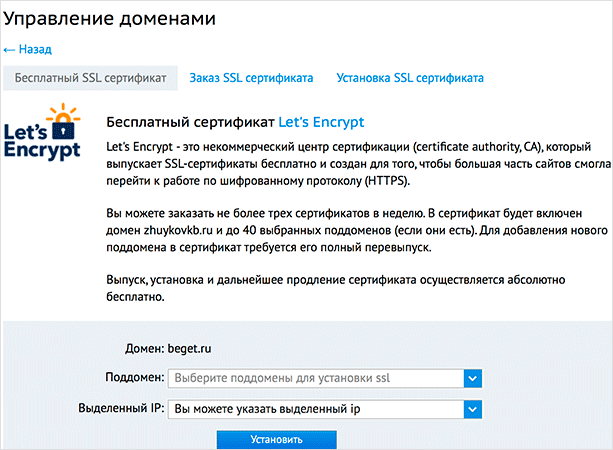613x450 pixels.
Task: Go back via the Назад link
Action: click(27, 49)
